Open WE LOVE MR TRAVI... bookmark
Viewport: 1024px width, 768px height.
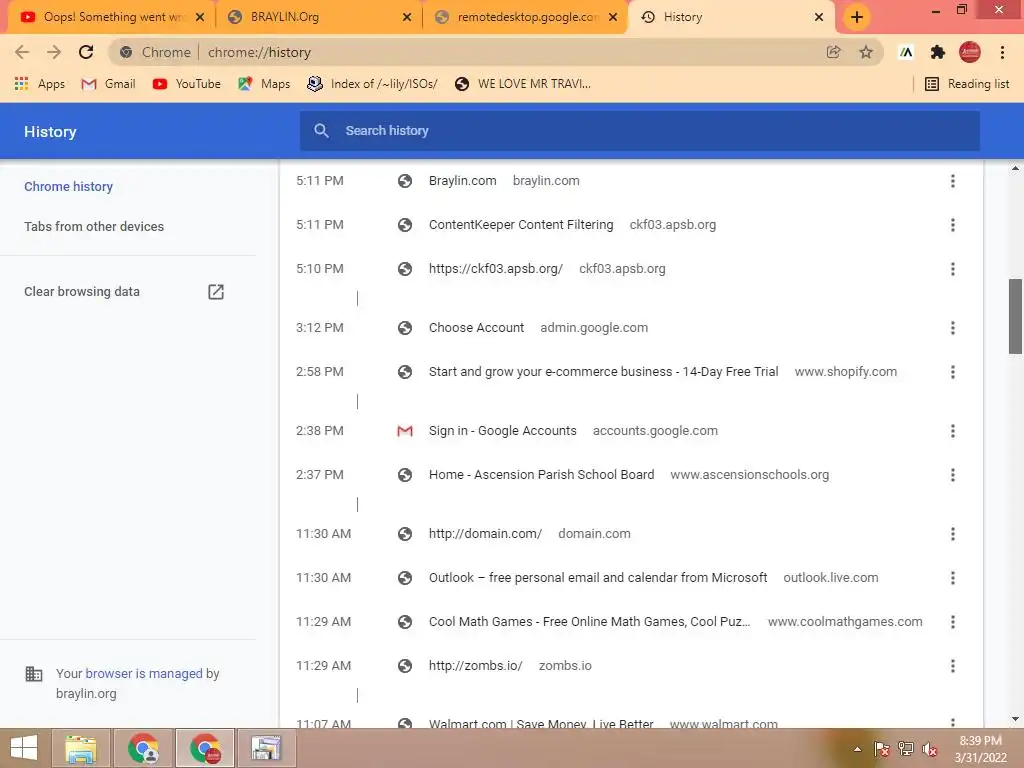[522, 84]
